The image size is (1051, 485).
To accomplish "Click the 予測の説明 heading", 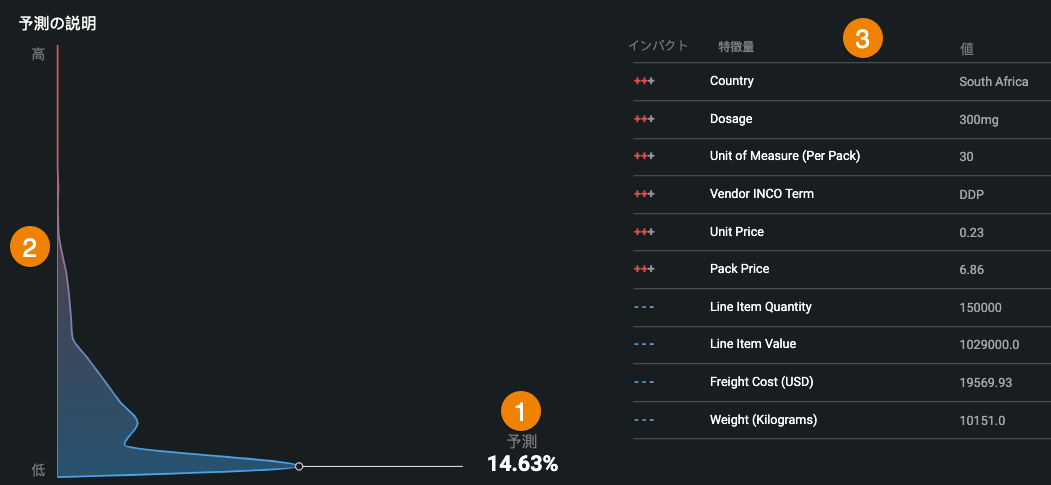I will (58, 23).
